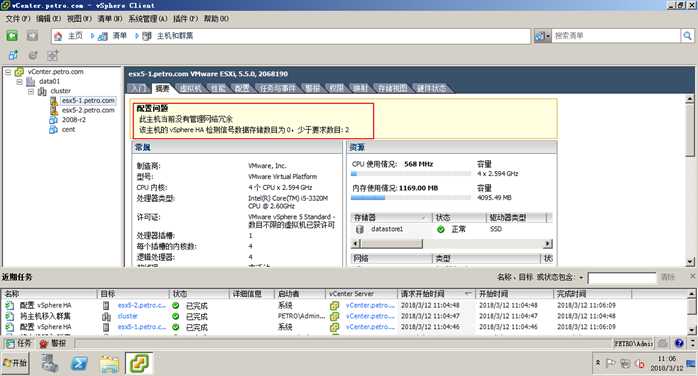Open the 帮助 menu
The width and height of the screenshot is (698, 376).
pos(216,19)
